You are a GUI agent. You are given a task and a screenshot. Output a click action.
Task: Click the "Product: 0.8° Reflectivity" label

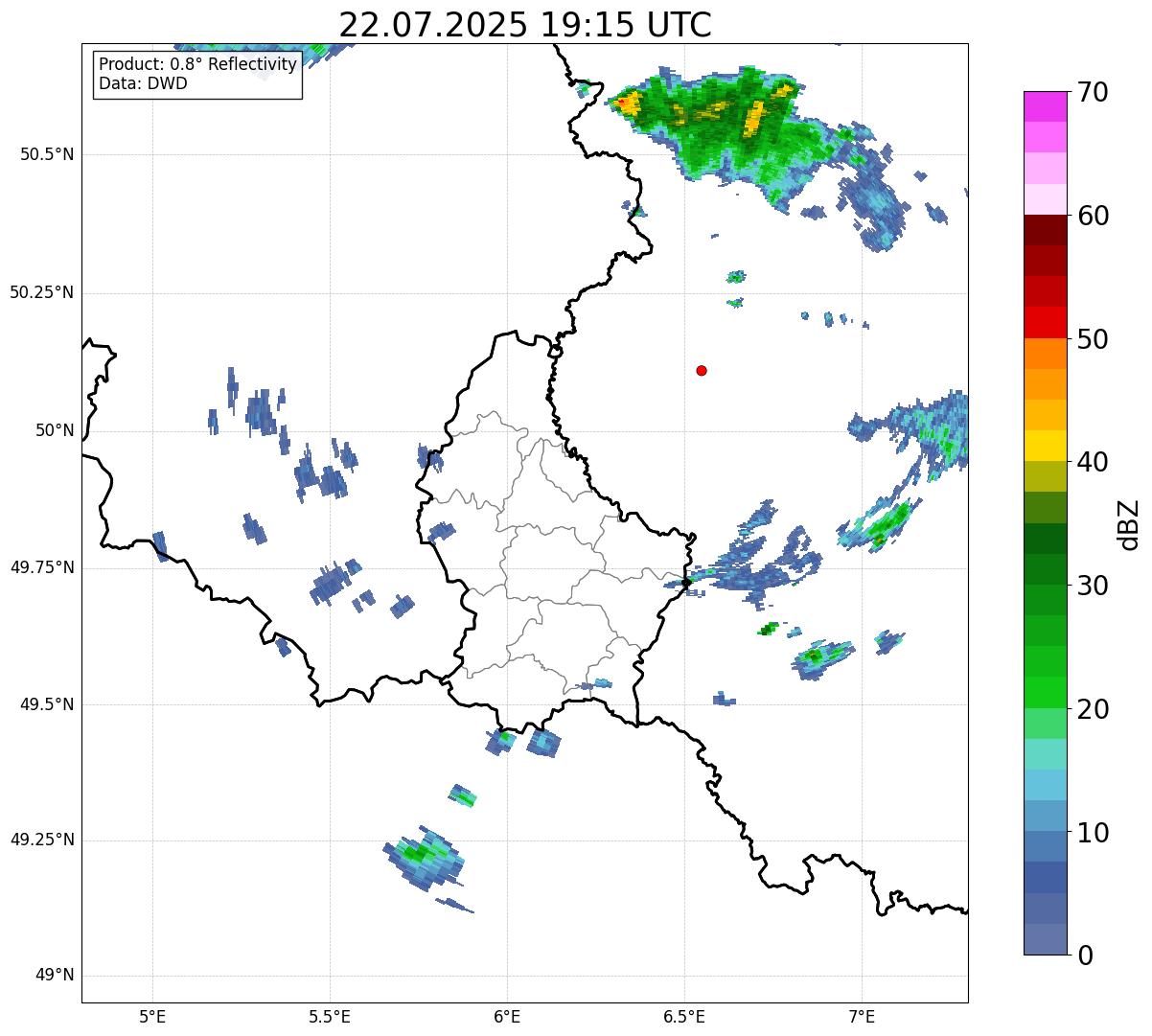(198, 65)
